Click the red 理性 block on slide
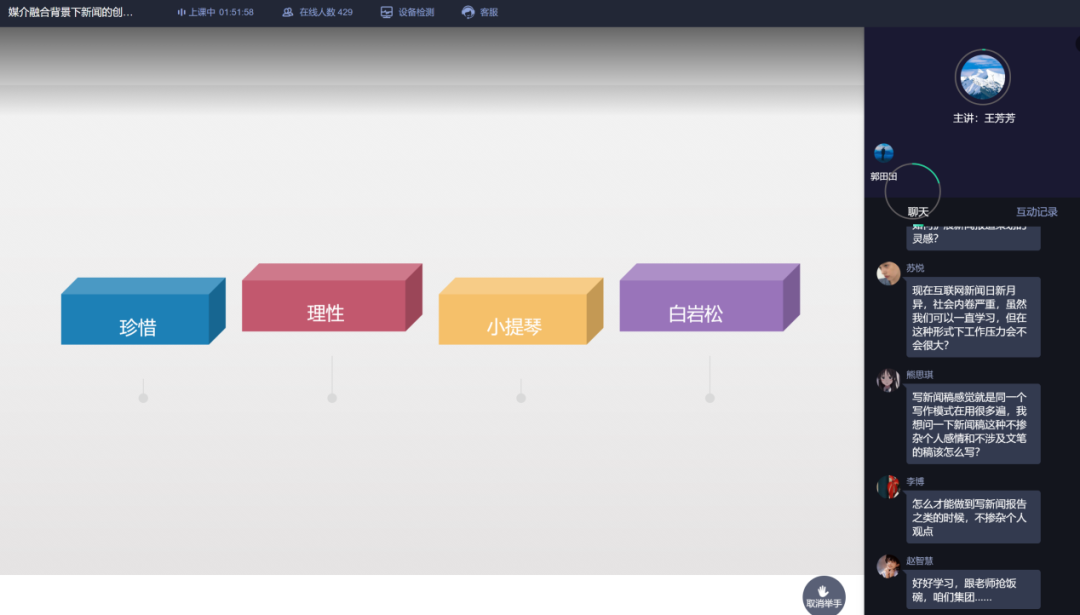The image size is (1080, 615). coord(332,298)
